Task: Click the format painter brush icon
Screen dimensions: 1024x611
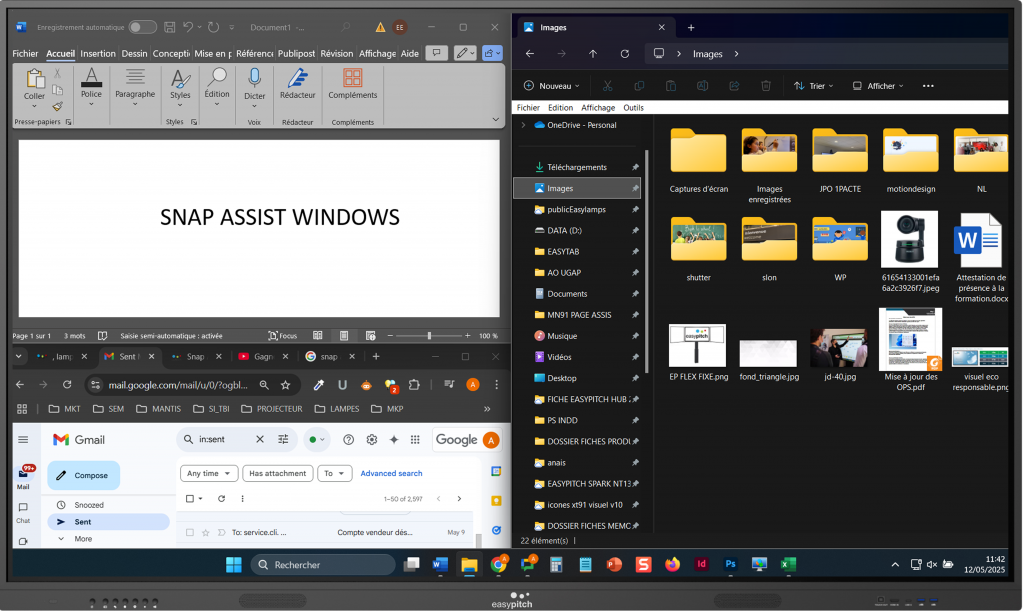Action: [58, 106]
